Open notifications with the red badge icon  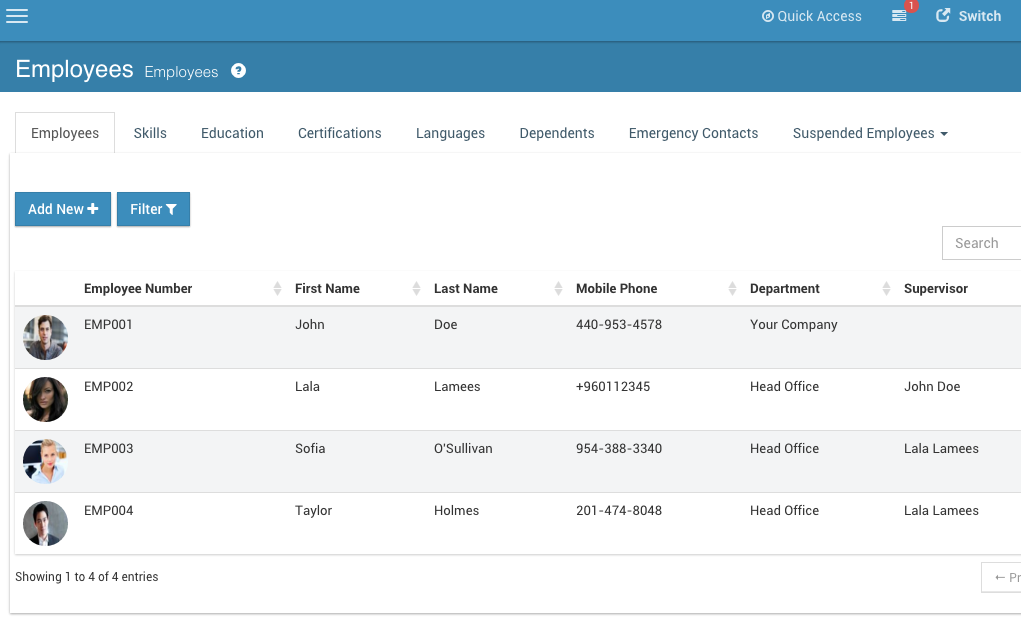[x=897, y=16]
